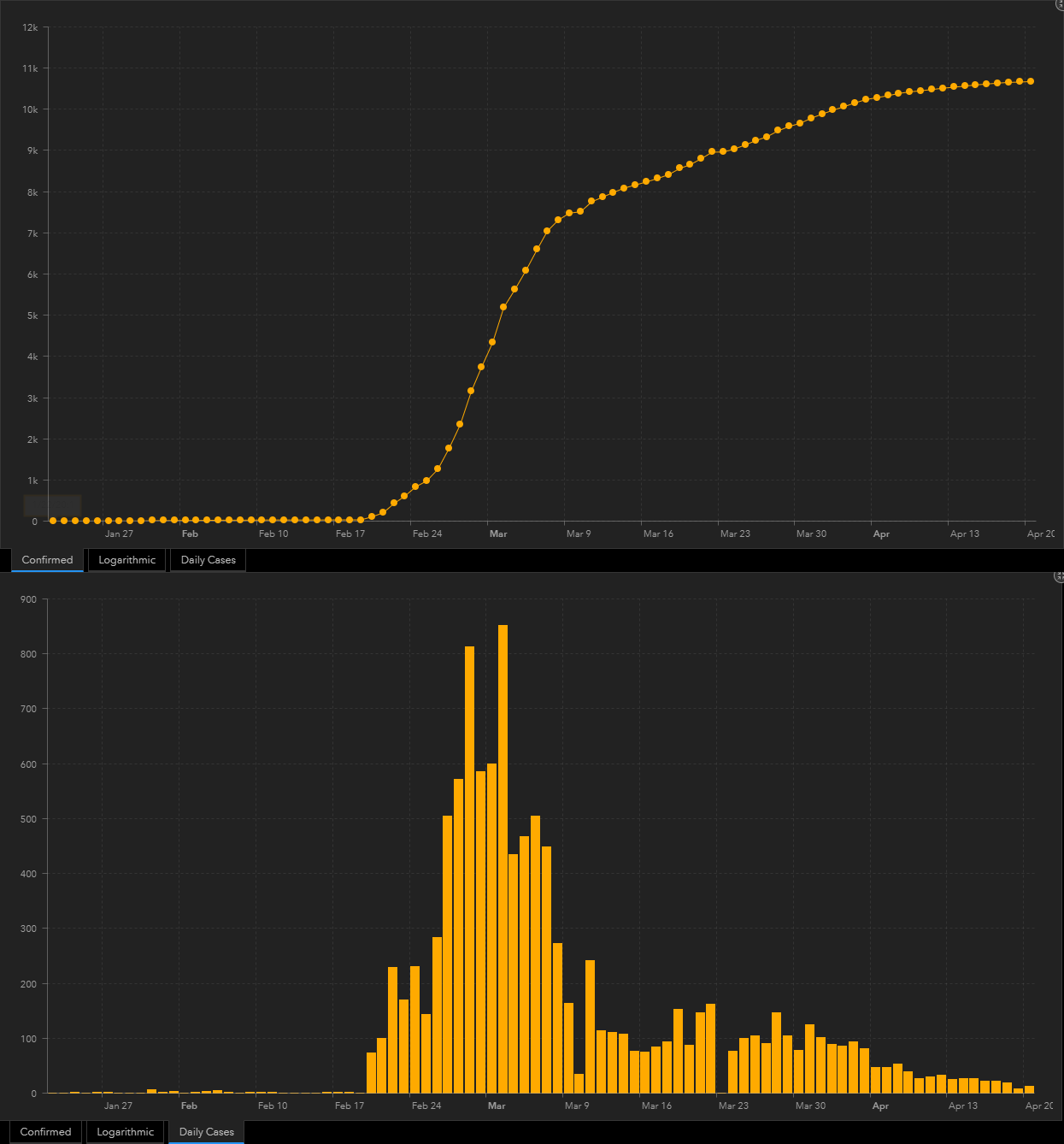
Task: Click the Feb label on lower chart axis
Action: [189, 1106]
